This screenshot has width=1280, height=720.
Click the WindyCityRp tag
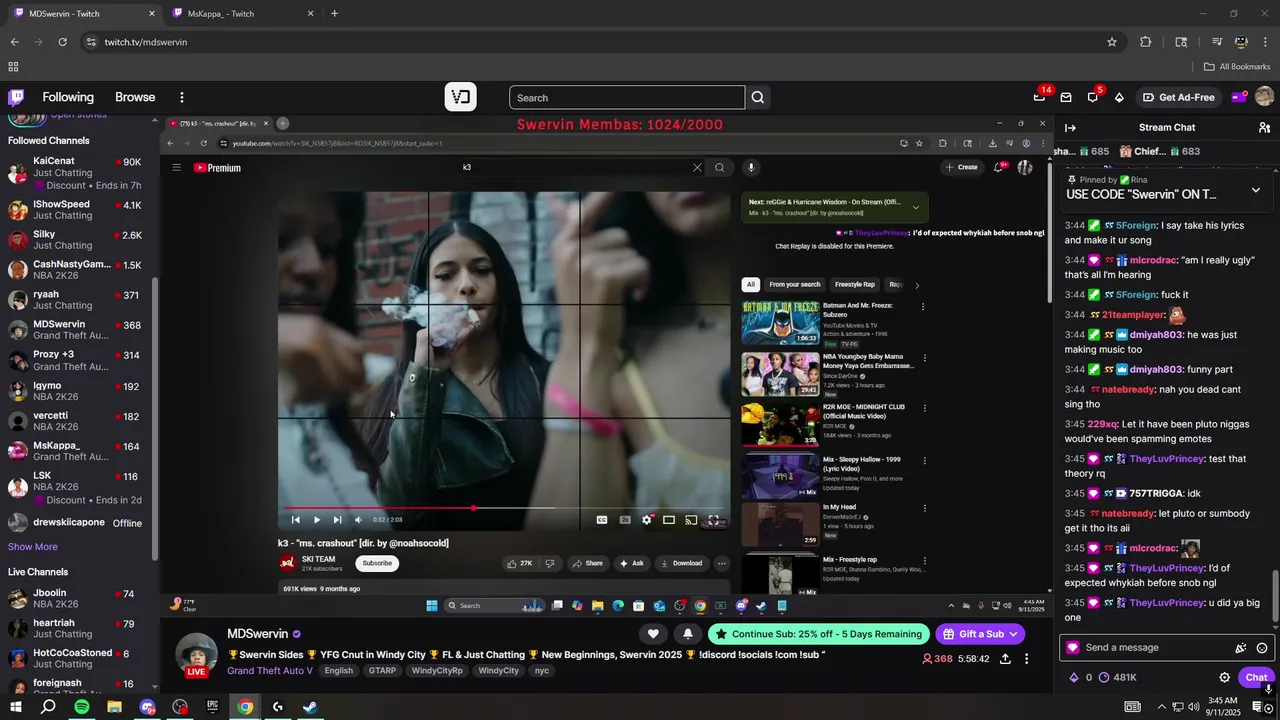click(x=437, y=671)
